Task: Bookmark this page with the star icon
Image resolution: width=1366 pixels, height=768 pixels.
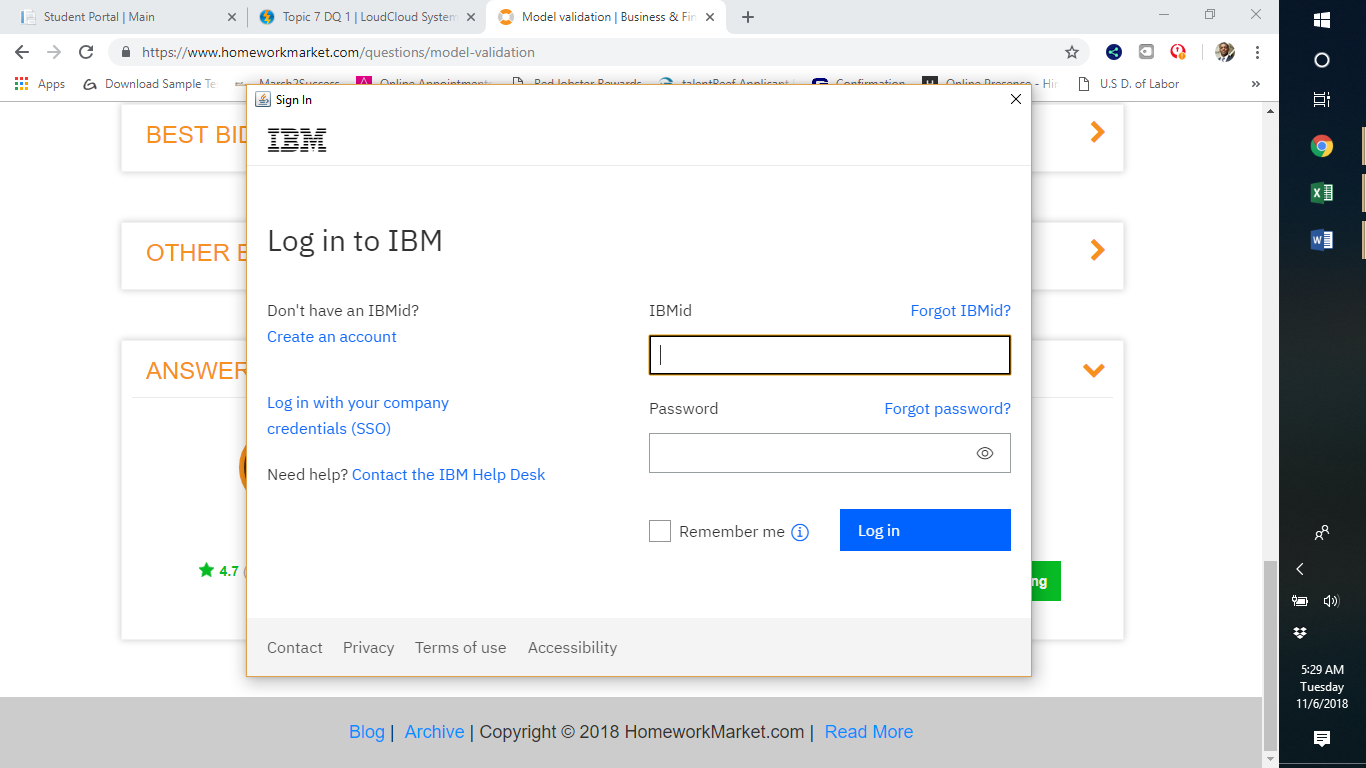Action: [x=1072, y=52]
